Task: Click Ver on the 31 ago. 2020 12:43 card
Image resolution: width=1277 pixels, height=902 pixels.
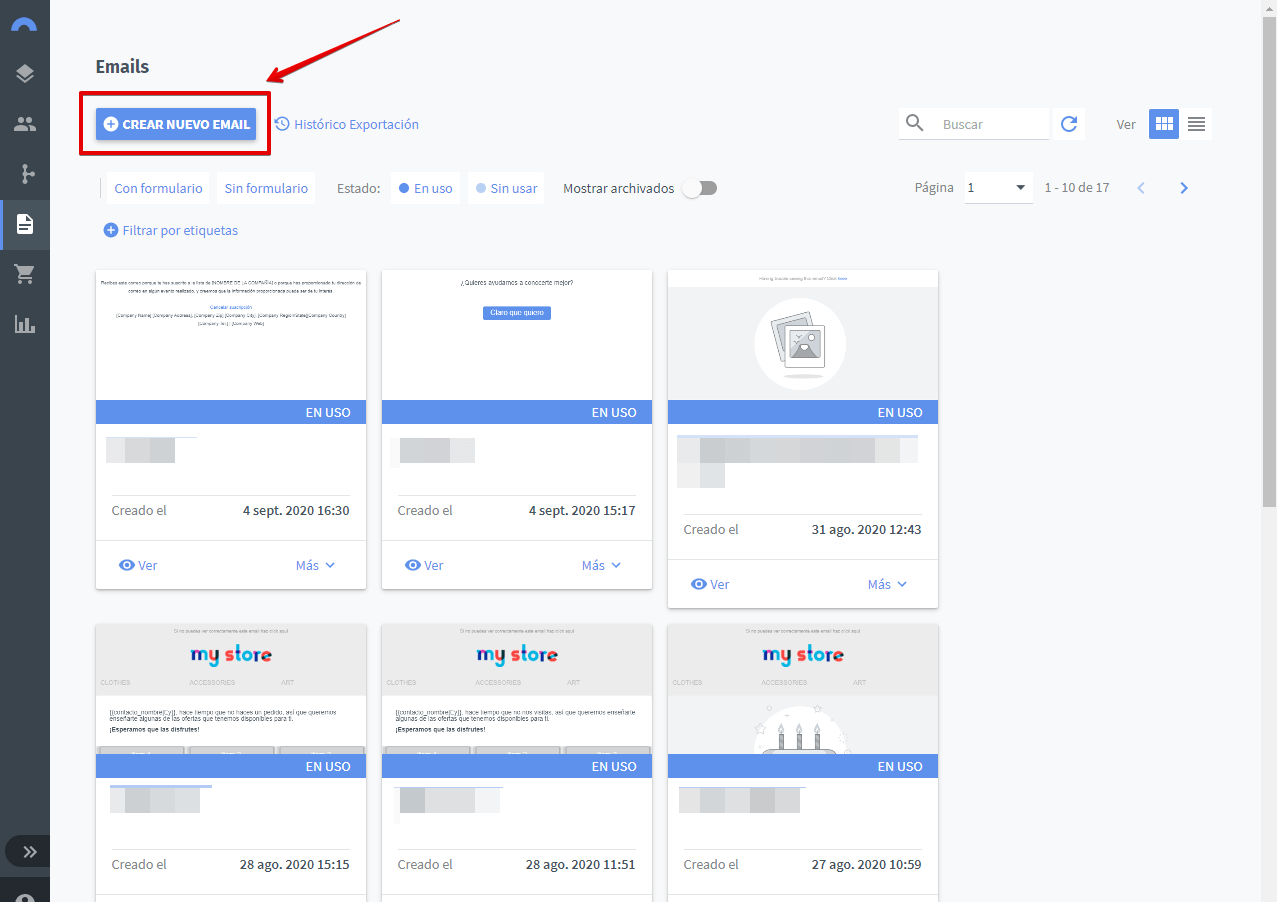Action: [x=710, y=584]
